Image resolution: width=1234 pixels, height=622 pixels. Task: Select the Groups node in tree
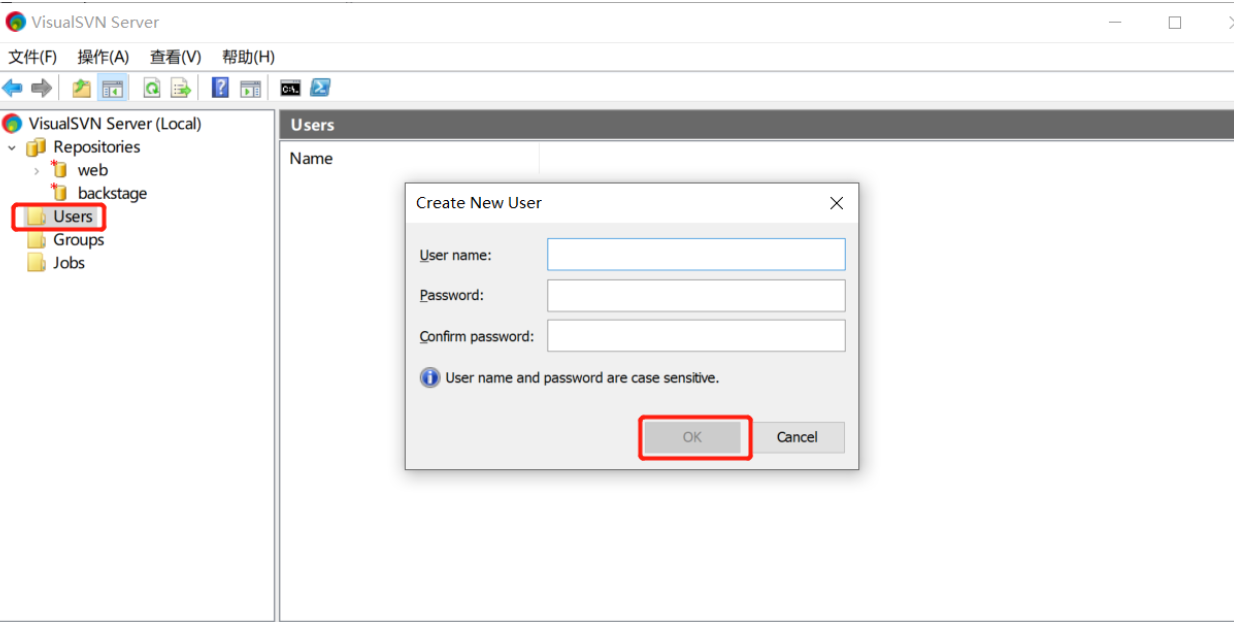pos(78,240)
